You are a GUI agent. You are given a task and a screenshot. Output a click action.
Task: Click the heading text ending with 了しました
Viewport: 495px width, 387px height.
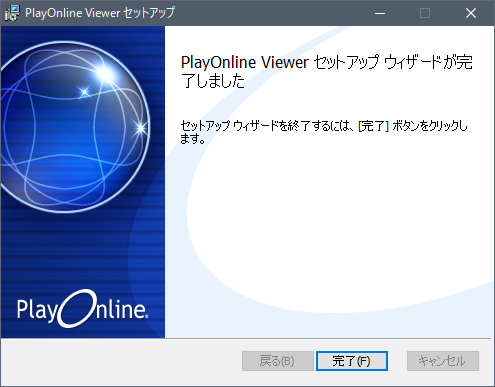[x=326, y=71]
